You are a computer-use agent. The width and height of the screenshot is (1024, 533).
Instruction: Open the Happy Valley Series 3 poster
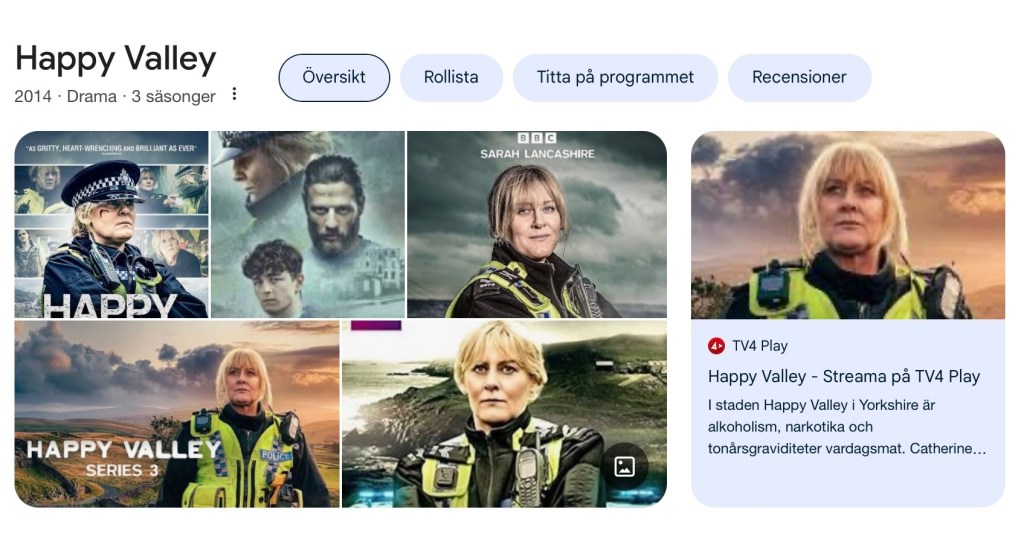177,413
